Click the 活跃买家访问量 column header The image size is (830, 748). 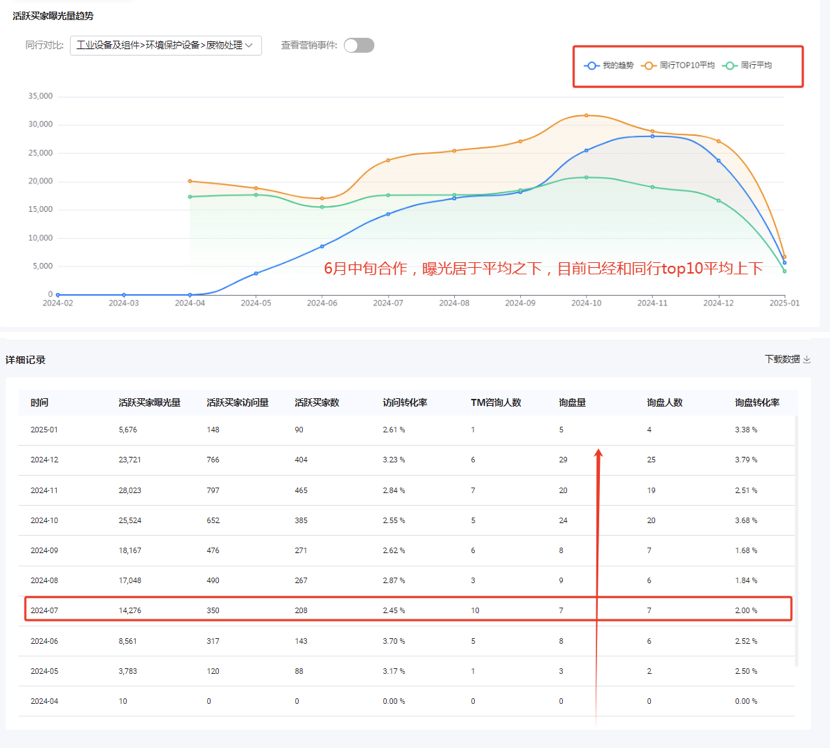click(x=237, y=402)
